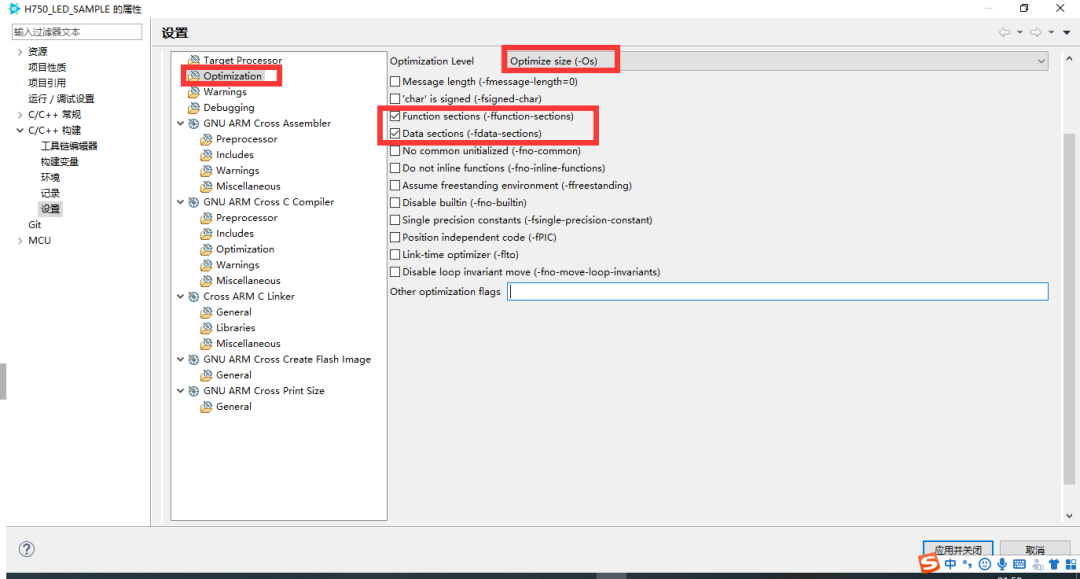Select 构建变量 in the sidebar
The width and height of the screenshot is (1080, 579).
[x=59, y=162]
